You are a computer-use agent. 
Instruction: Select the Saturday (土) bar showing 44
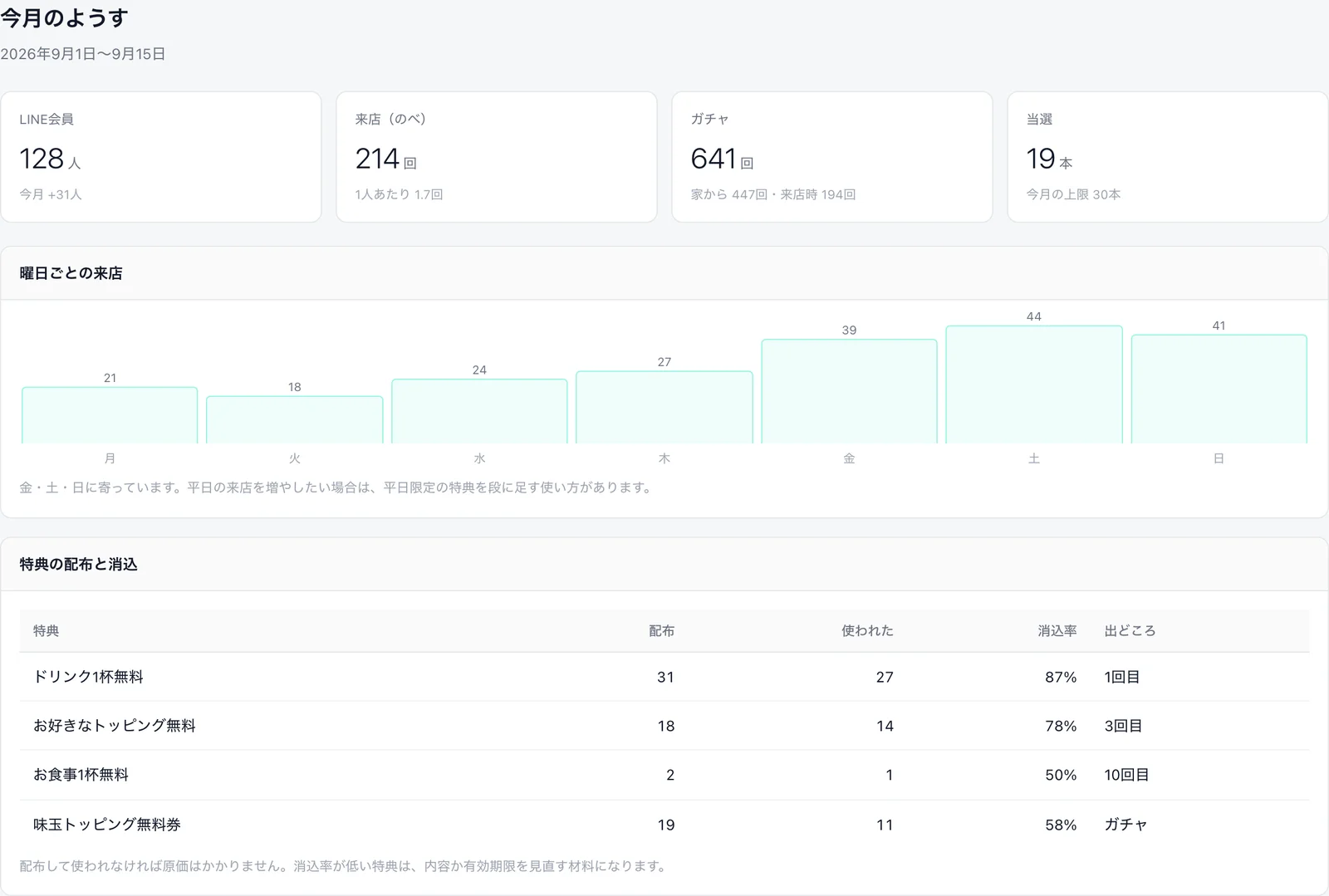(1034, 384)
